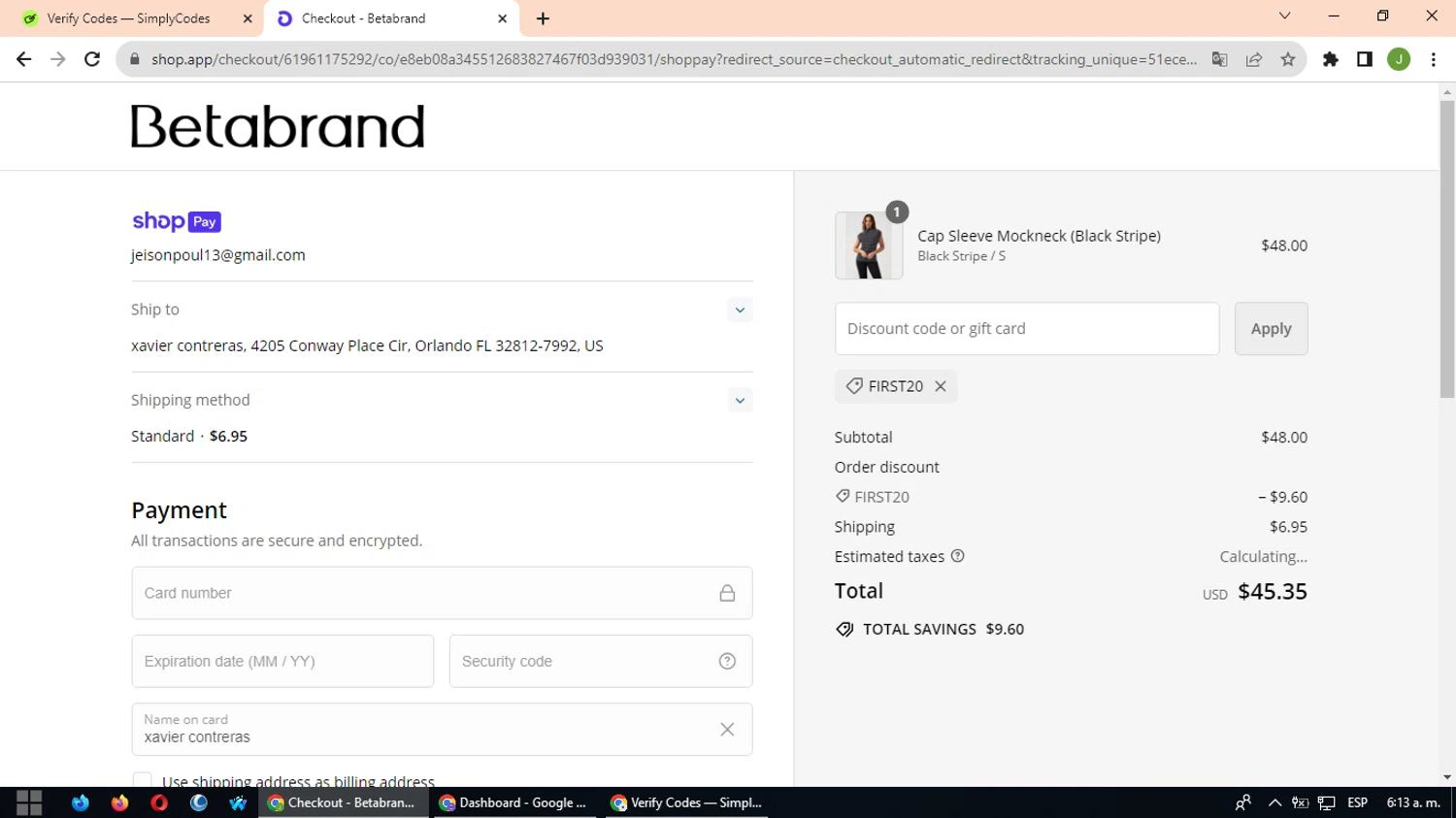This screenshot has width=1456, height=818.
Task: Open the Firefox taskbar icon
Action: [120, 802]
